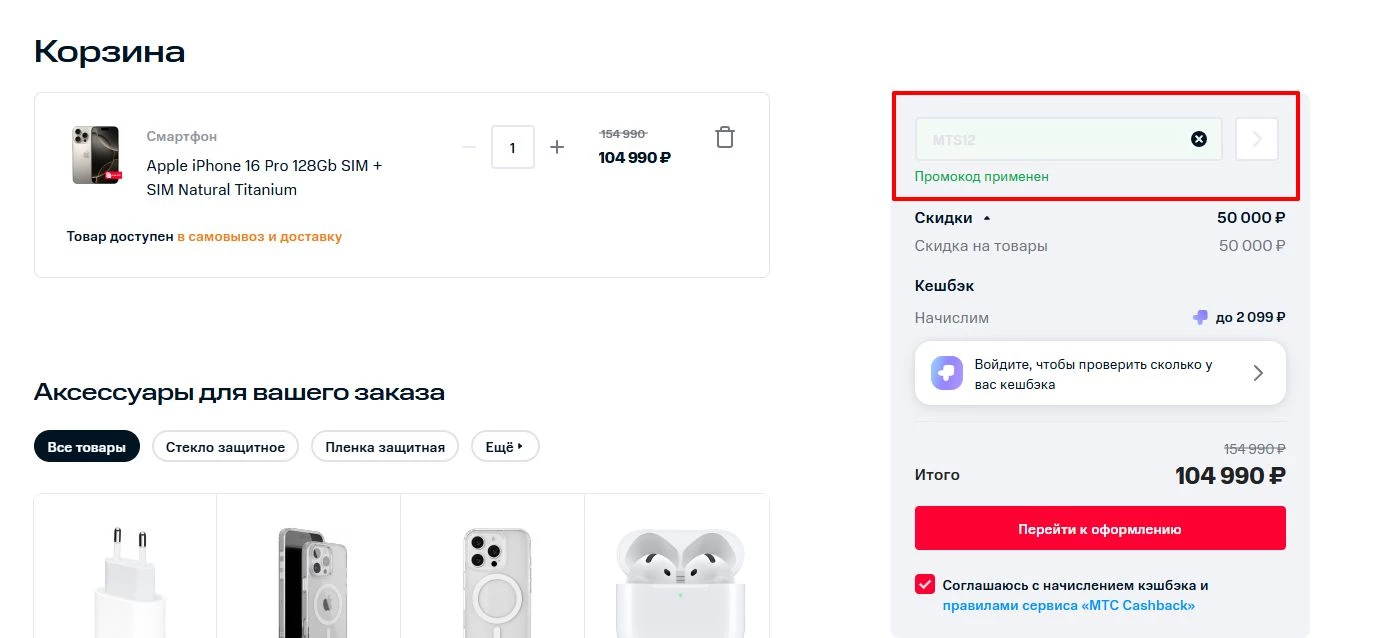This screenshot has width=1375, height=638.
Task: Select the Все товары filter tab
Action: coord(87,447)
